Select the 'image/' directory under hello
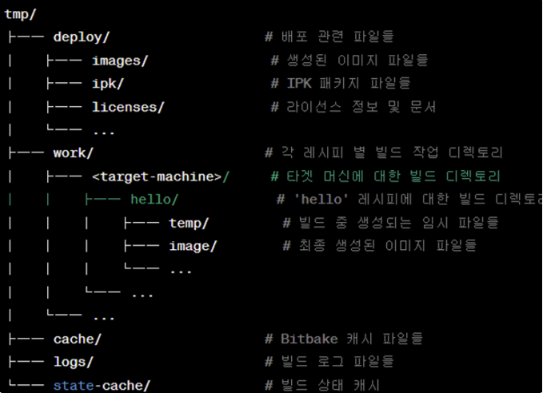The image size is (543, 393). pos(193,246)
